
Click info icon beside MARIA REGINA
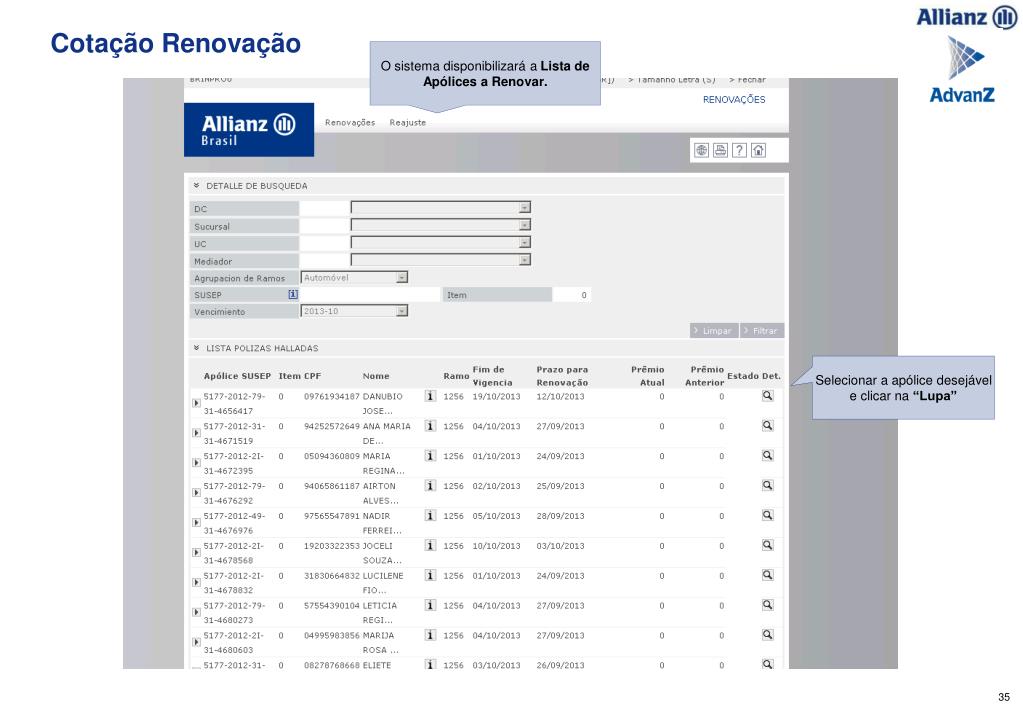[430, 456]
